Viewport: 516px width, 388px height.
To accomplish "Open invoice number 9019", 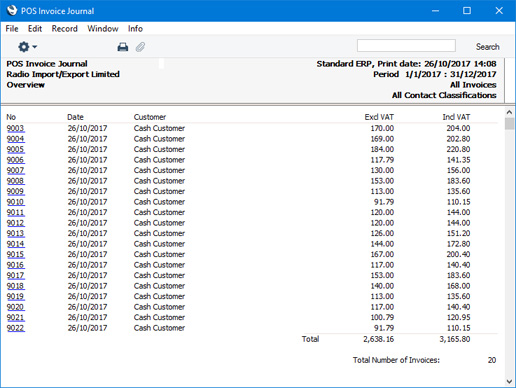I will [16, 296].
